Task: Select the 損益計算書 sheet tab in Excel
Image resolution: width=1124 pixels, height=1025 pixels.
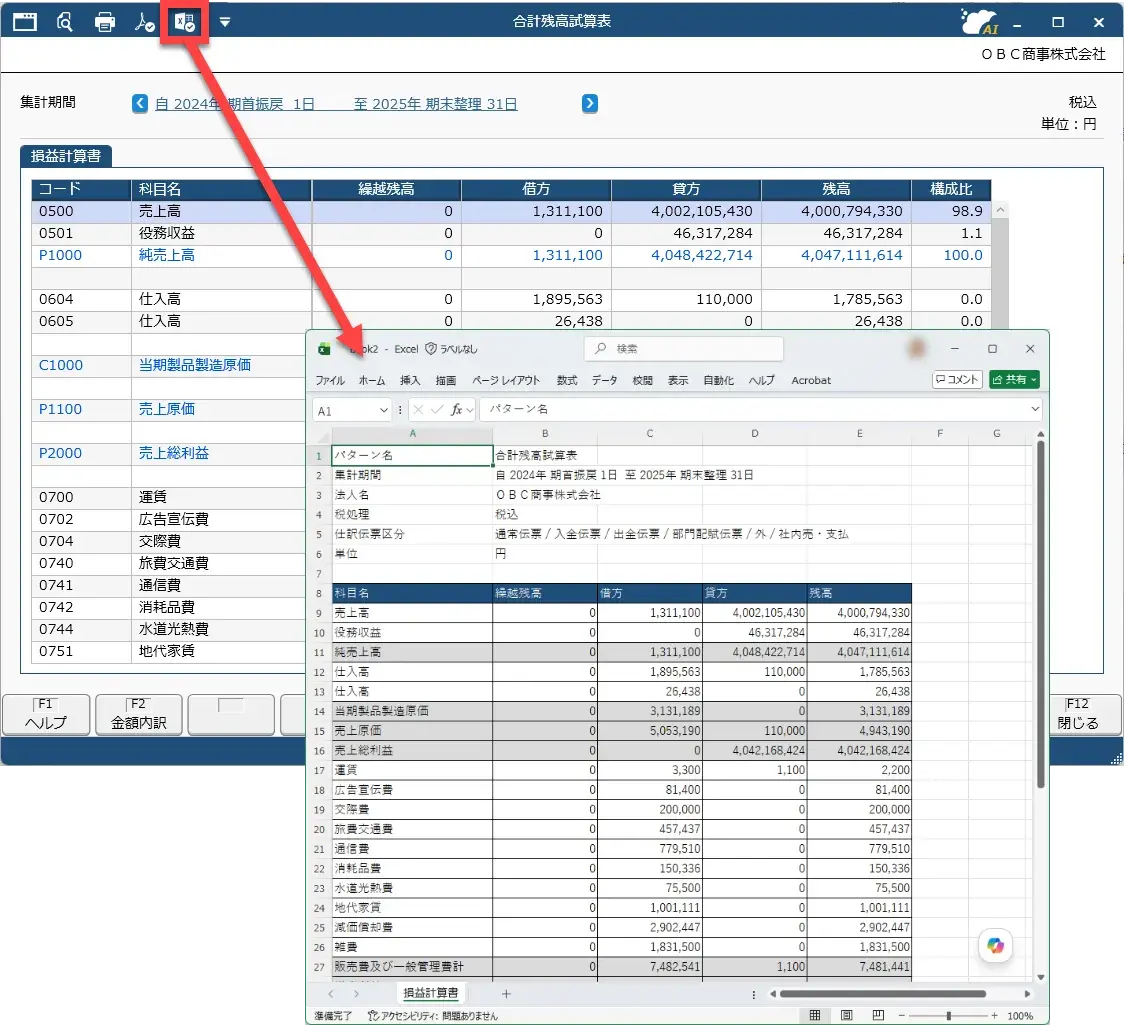Action: tap(431, 993)
